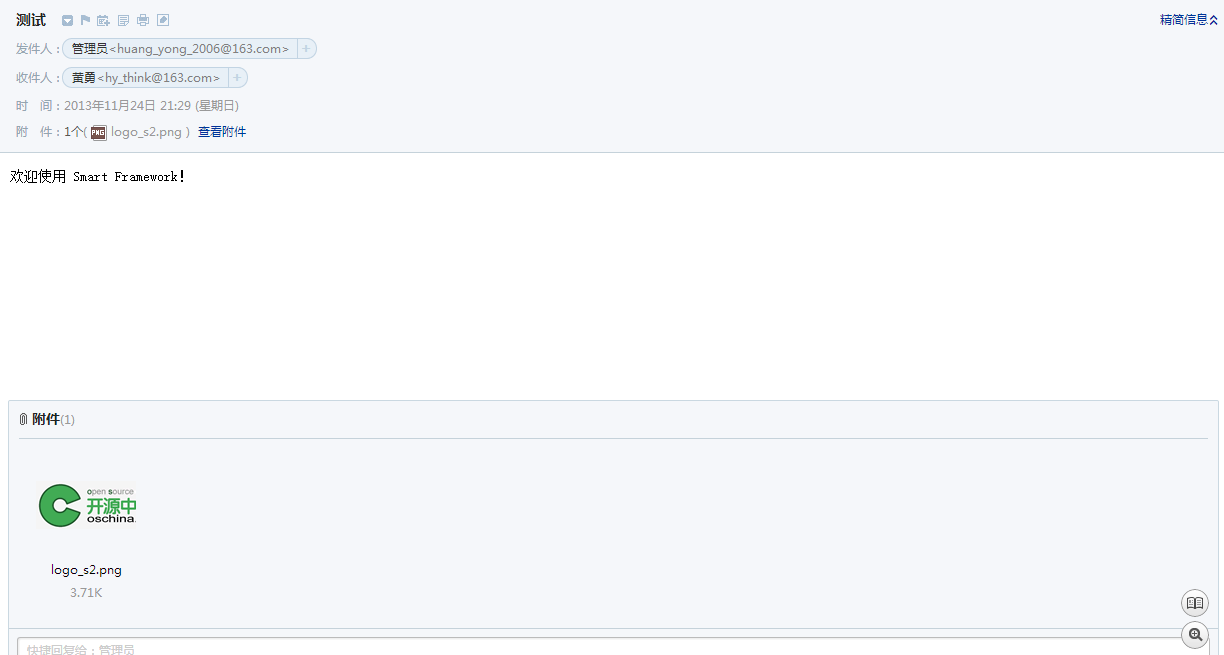1224x655 pixels.
Task: Click the magnifier zoom-in icon
Action: click(1195, 634)
